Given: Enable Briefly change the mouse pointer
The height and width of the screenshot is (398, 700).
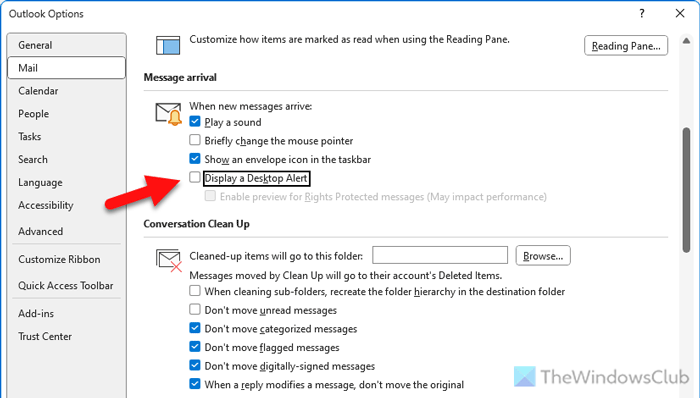Looking at the screenshot, I should tap(195, 140).
